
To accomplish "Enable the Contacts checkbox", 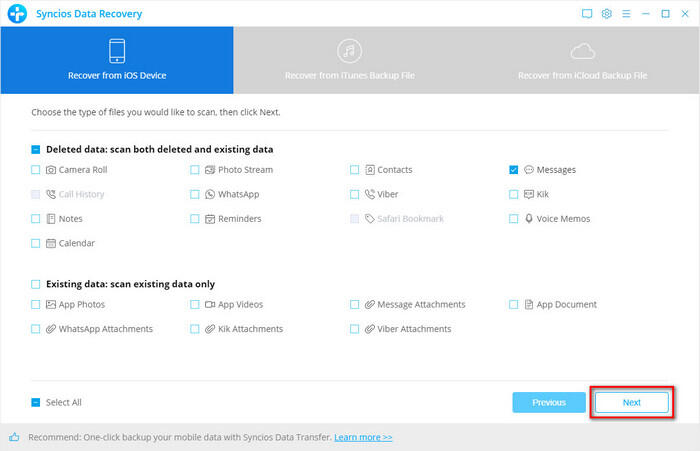I will point(355,170).
